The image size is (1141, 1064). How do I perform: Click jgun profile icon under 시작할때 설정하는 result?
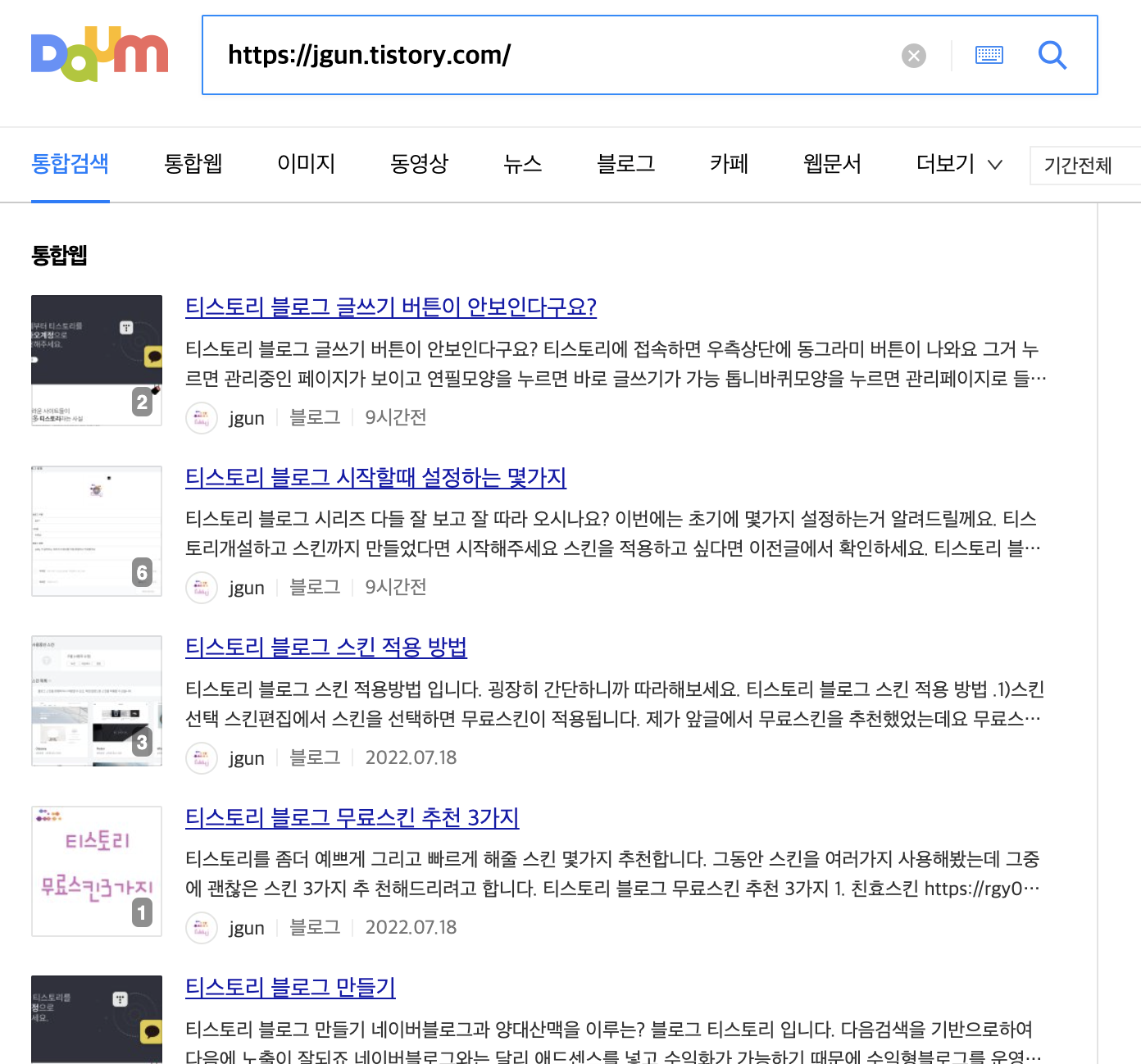[202, 588]
